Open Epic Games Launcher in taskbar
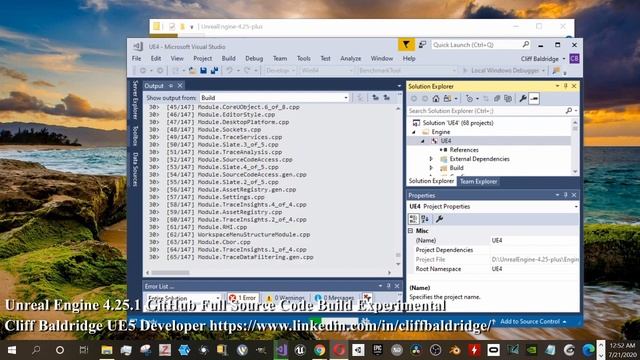Image resolution: width=640 pixels, height=360 pixels. 378,350
